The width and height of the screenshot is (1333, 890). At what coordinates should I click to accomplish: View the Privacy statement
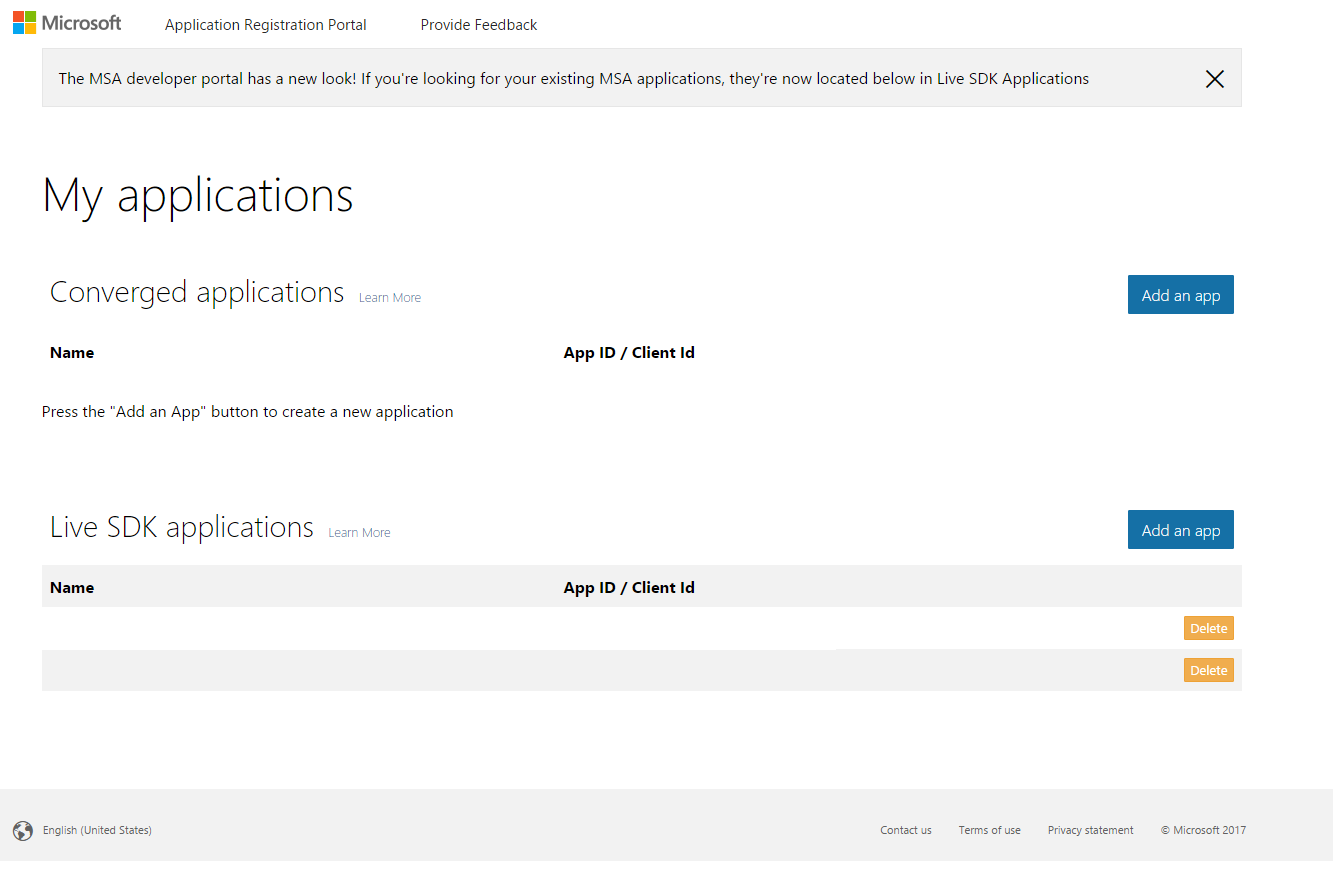(x=1090, y=831)
